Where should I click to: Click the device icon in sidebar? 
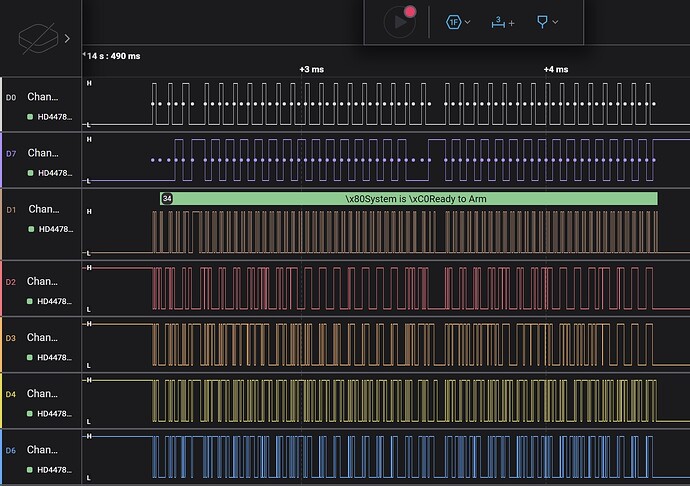click(38, 38)
